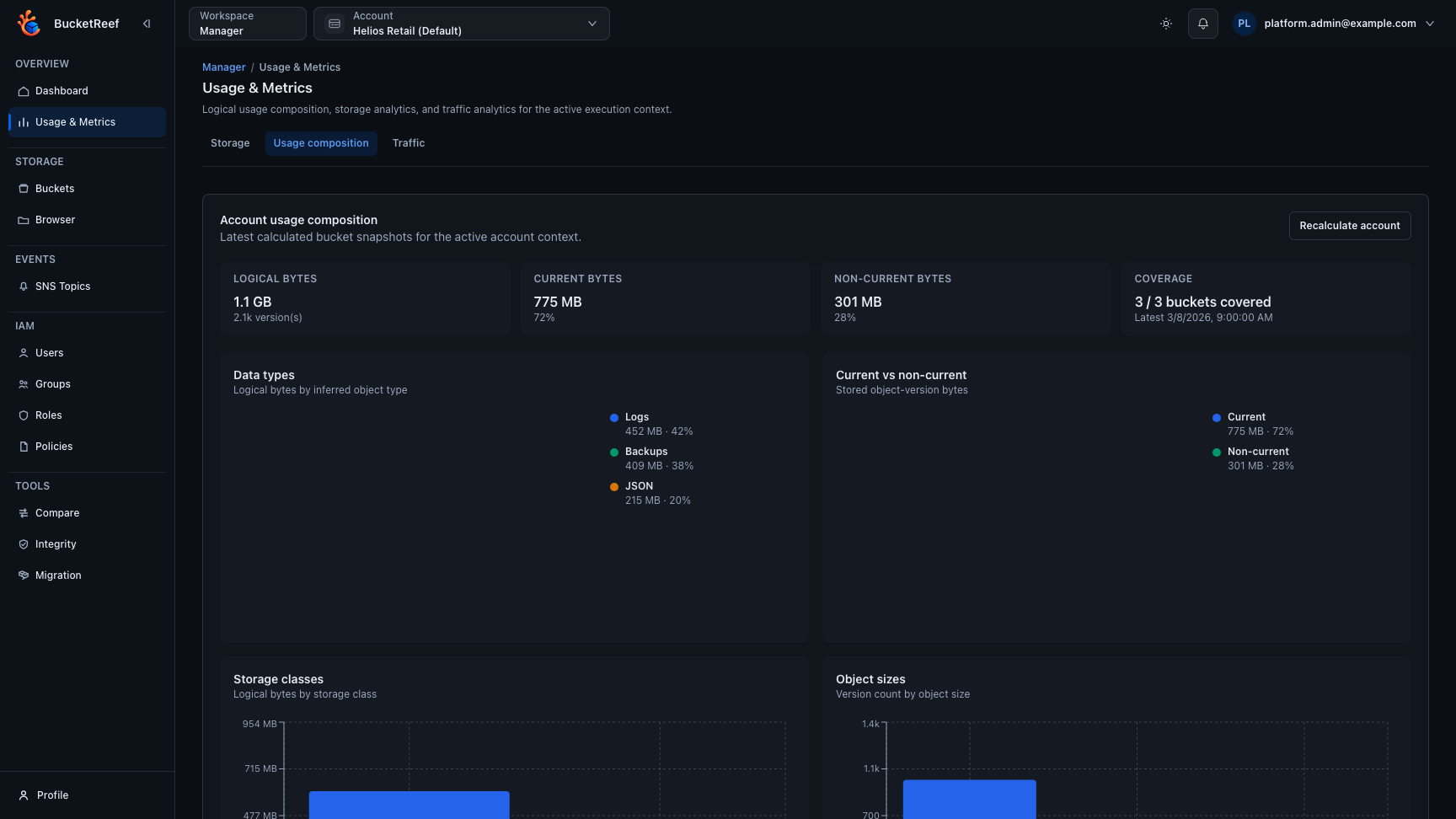Click the Dashboard home icon
The image size is (1456, 819).
24,91
